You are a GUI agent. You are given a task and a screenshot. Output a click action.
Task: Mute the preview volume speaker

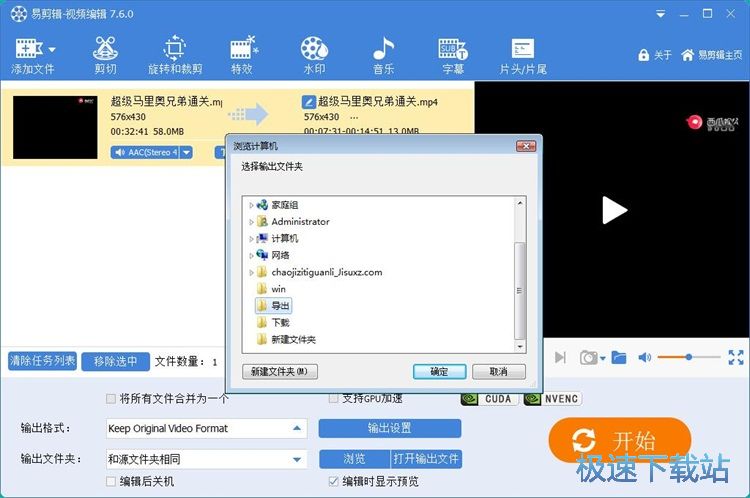pos(644,357)
